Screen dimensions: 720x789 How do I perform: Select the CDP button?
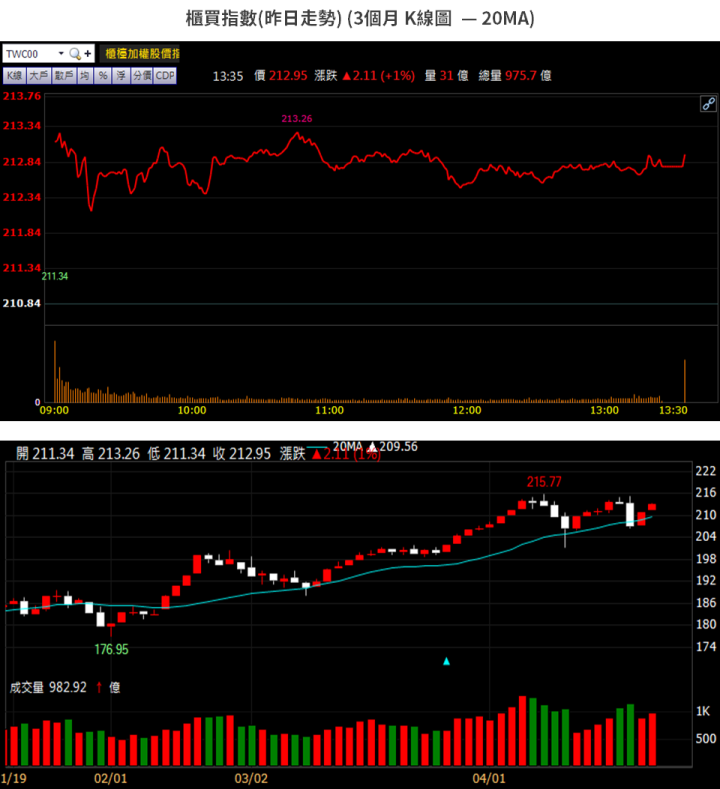(x=165, y=76)
